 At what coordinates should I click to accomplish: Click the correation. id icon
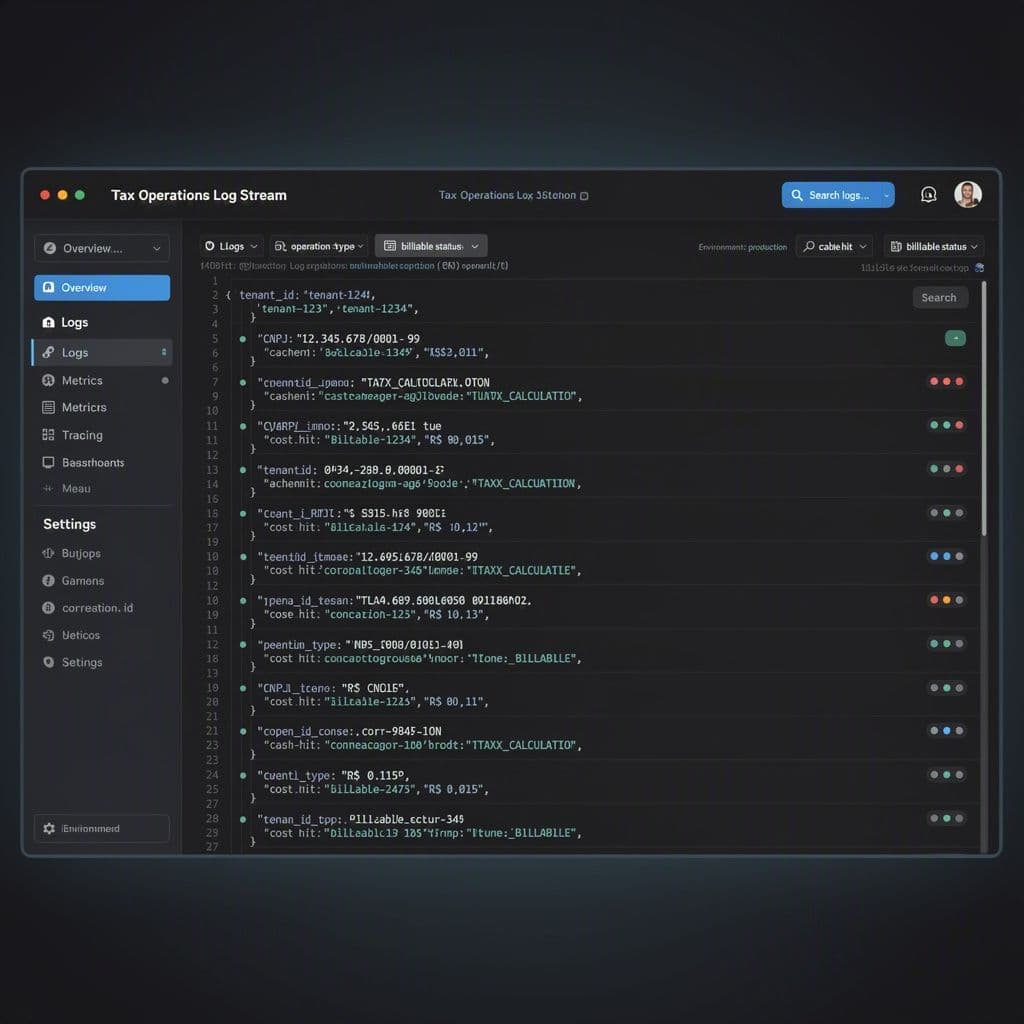[48, 607]
